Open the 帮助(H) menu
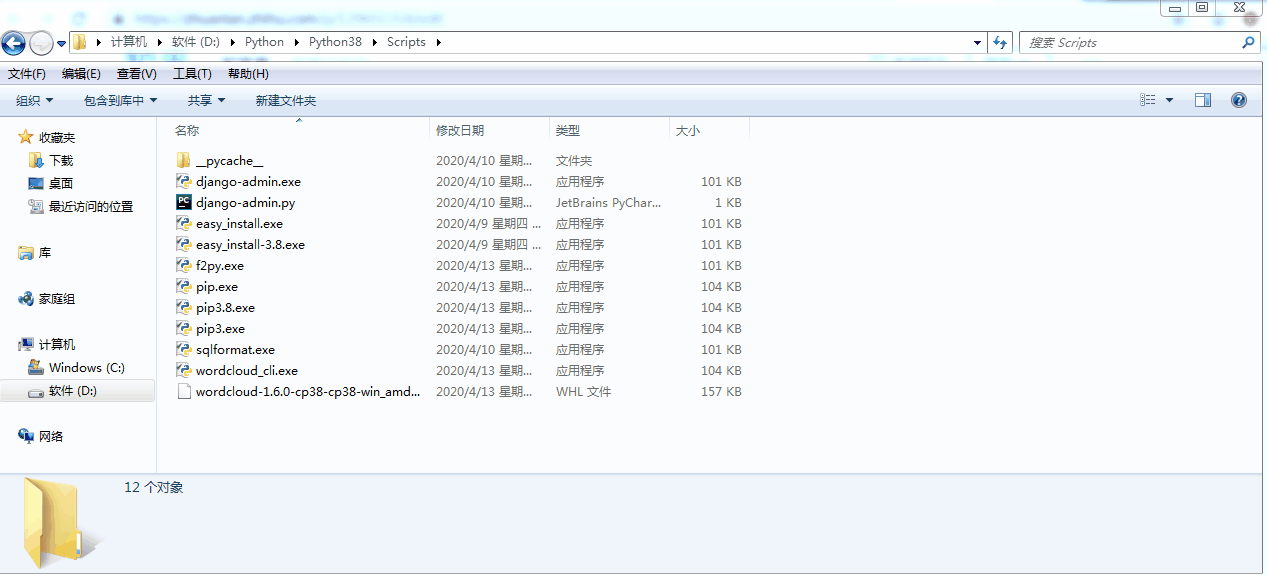1267x575 pixels. click(248, 74)
